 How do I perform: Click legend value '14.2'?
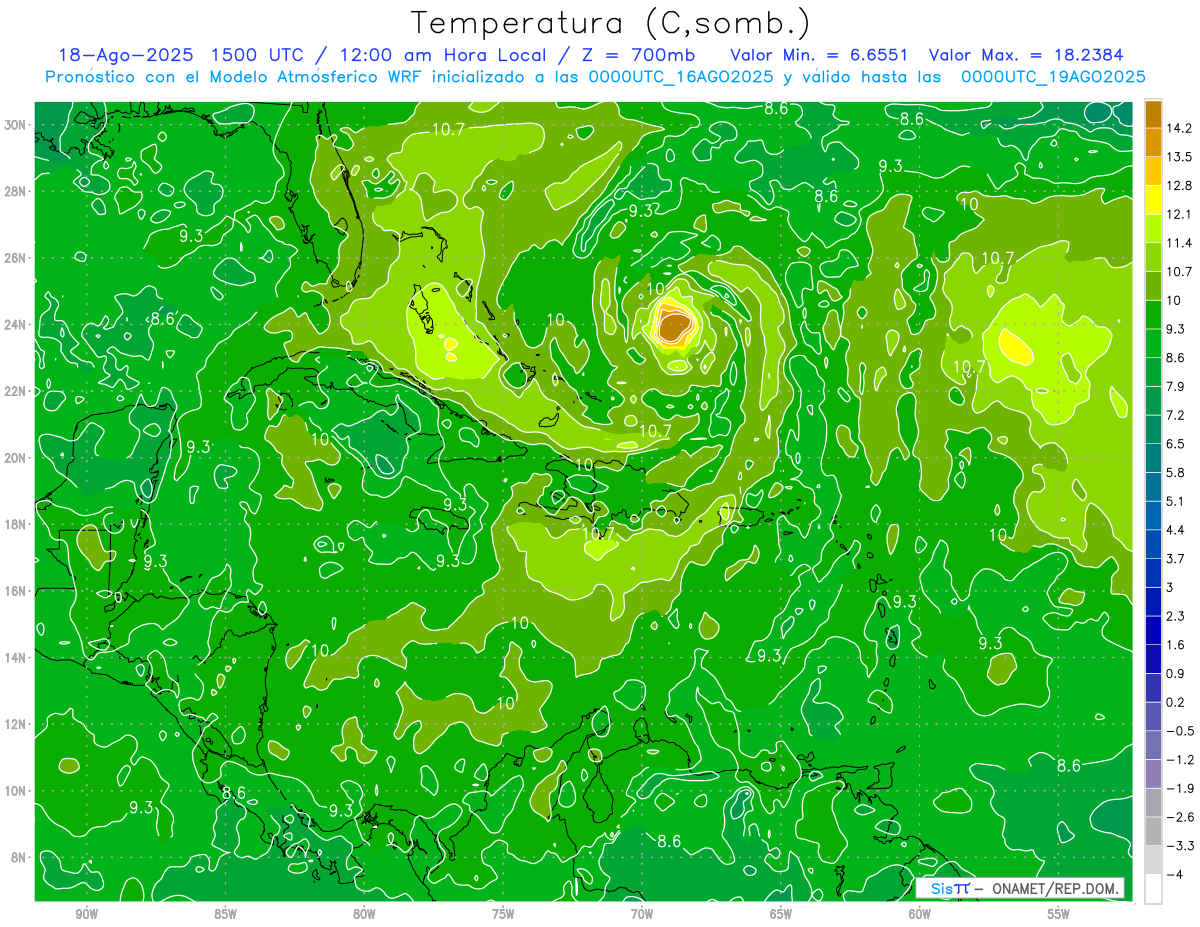[x=1179, y=128]
